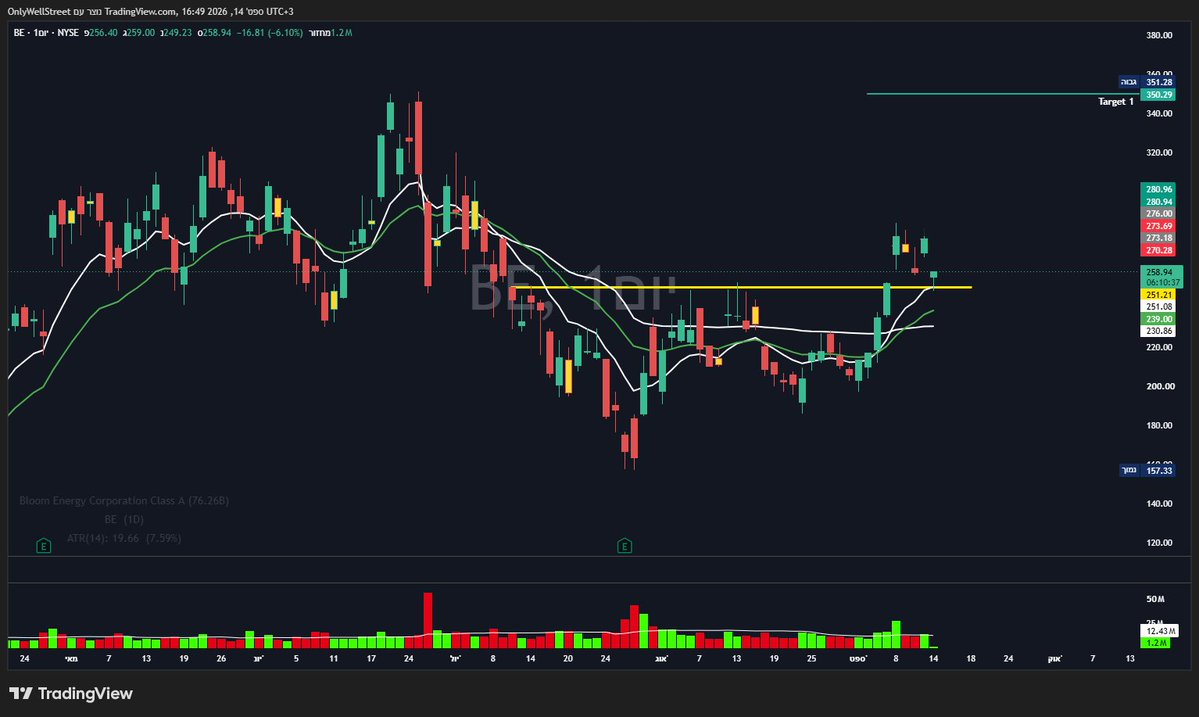Click the OnlyWellStreet publisher text at top
The height and width of the screenshot is (717, 1199).
pos(39,11)
